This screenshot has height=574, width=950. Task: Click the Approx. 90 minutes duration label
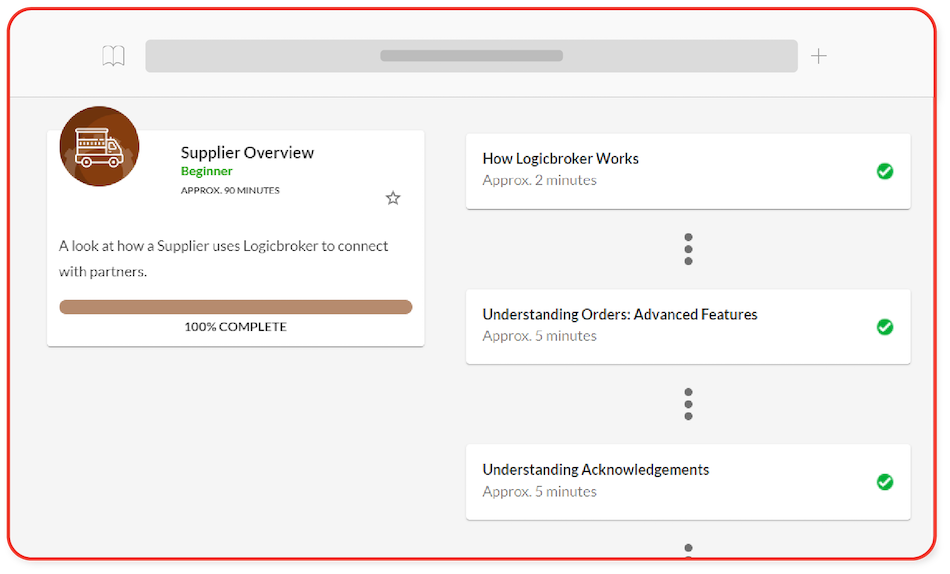click(230, 190)
